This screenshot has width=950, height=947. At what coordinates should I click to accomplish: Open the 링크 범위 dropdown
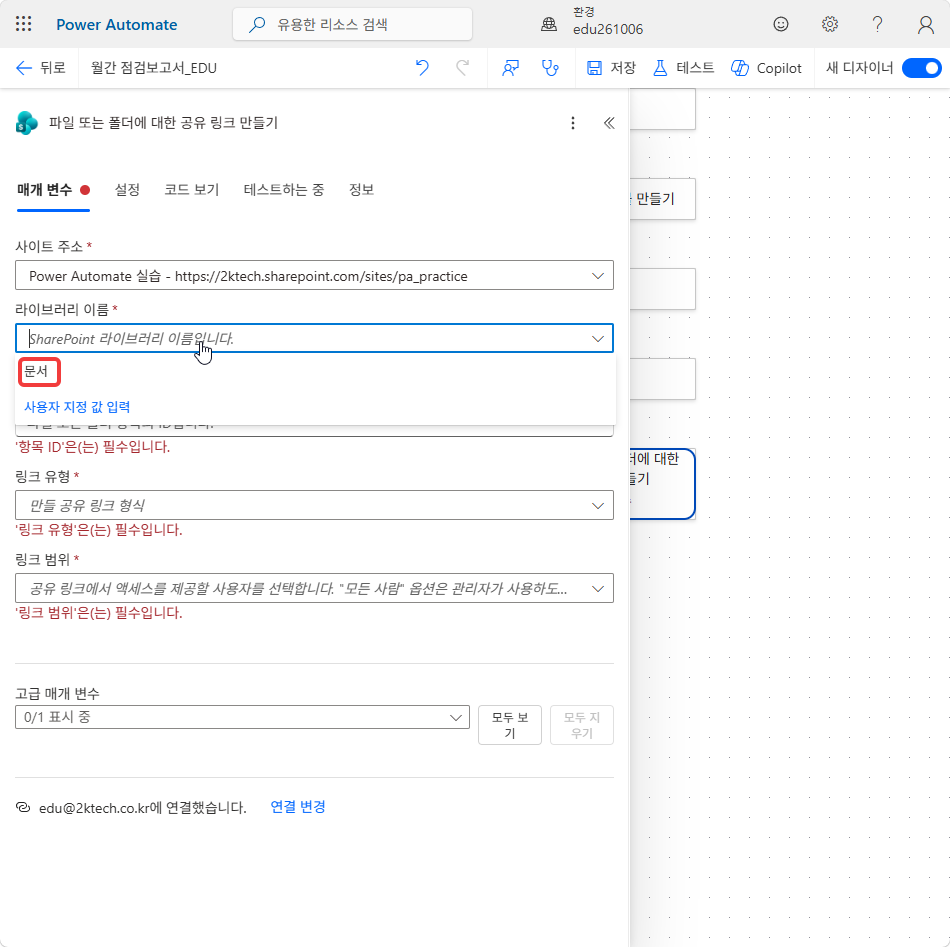coord(314,588)
